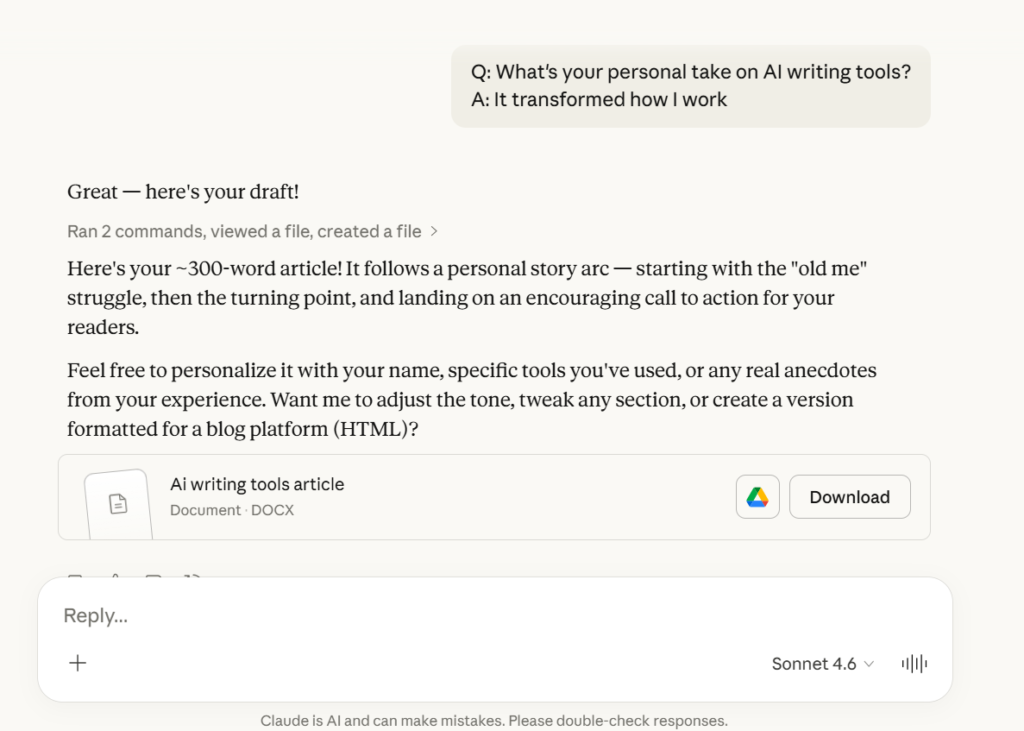The width and height of the screenshot is (1024, 731).
Task: Open the document file icon preview
Action: (x=118, y=504)
